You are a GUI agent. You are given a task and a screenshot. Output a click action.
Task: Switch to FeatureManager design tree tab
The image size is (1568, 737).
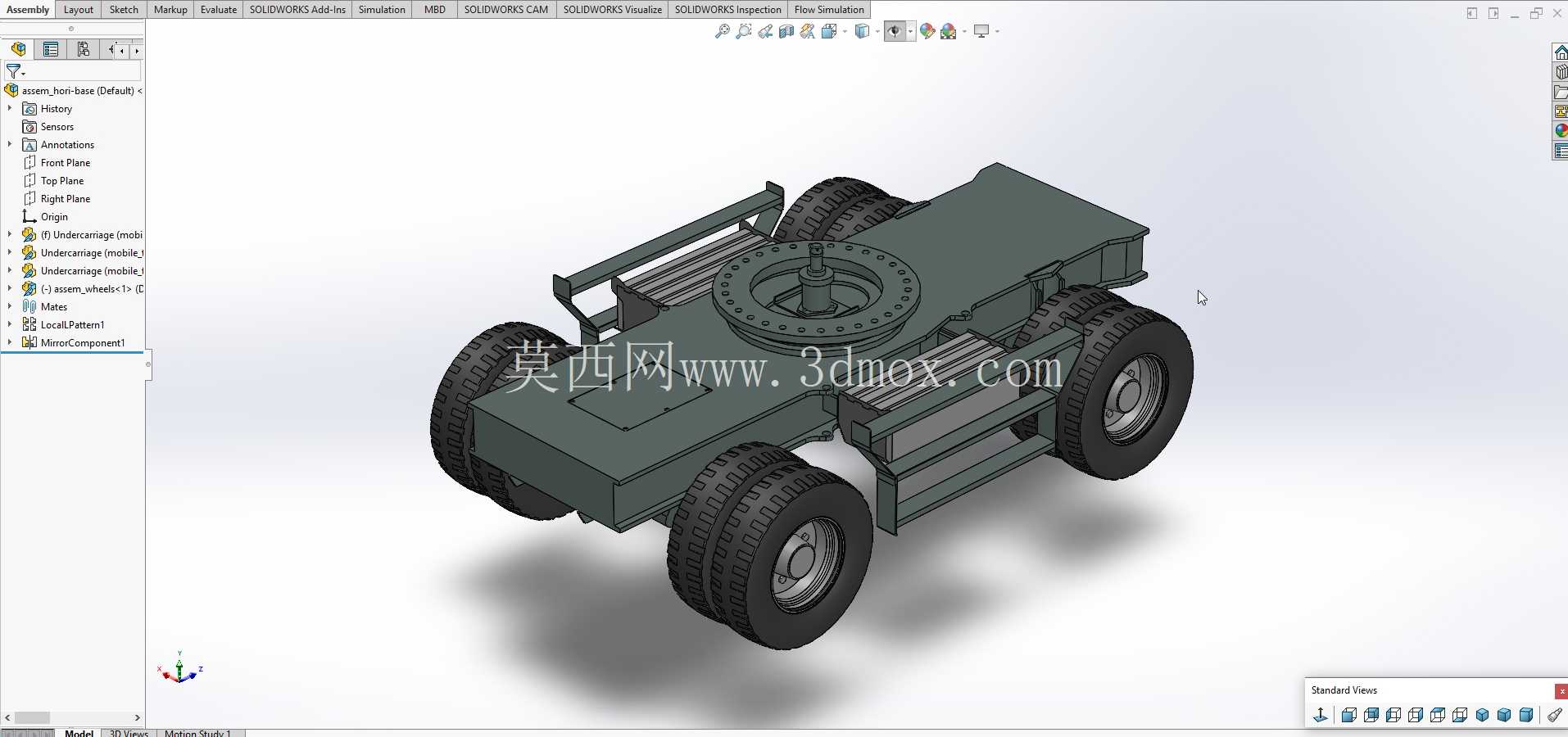point(18,49)
